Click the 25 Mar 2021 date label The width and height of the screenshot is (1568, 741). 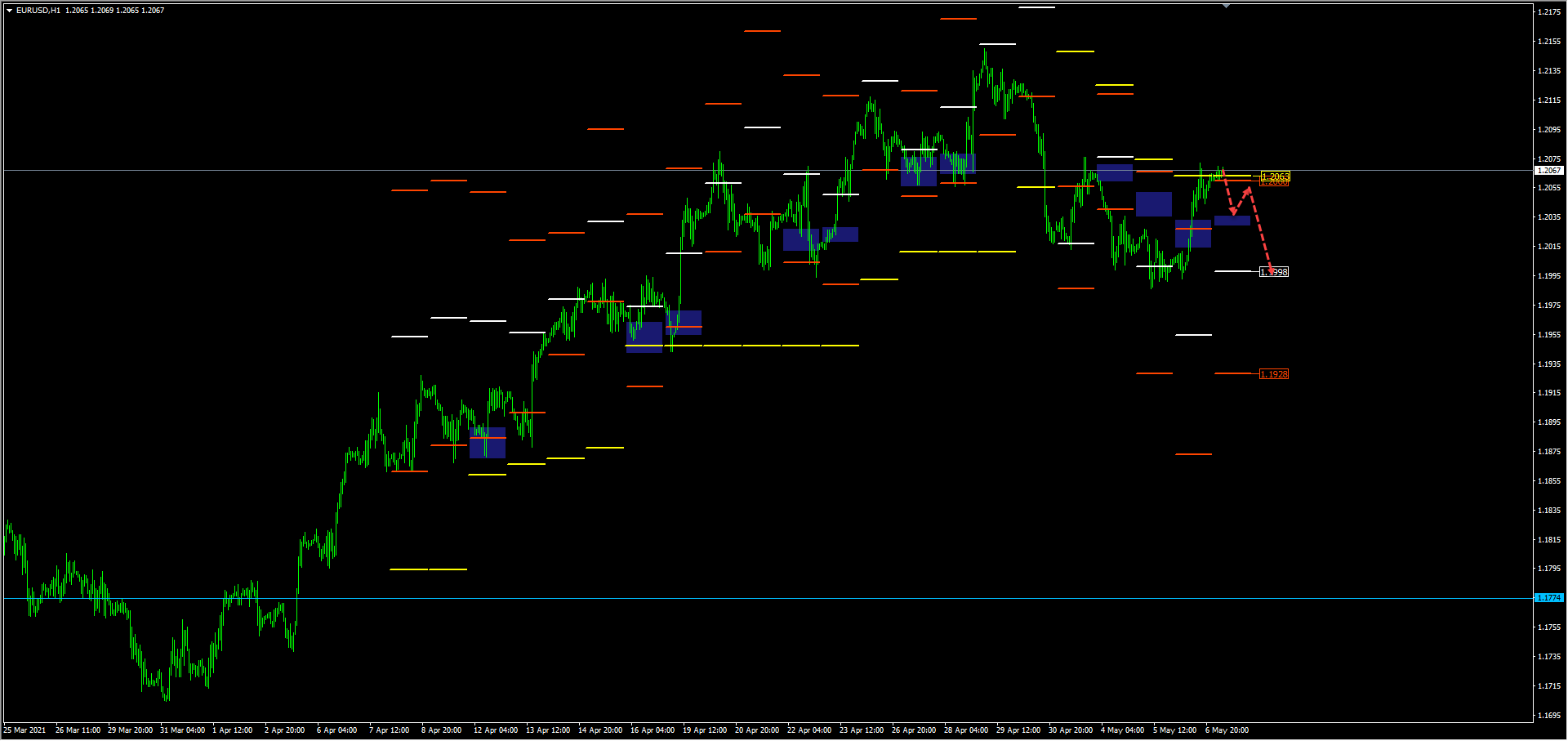click(25, 730)
